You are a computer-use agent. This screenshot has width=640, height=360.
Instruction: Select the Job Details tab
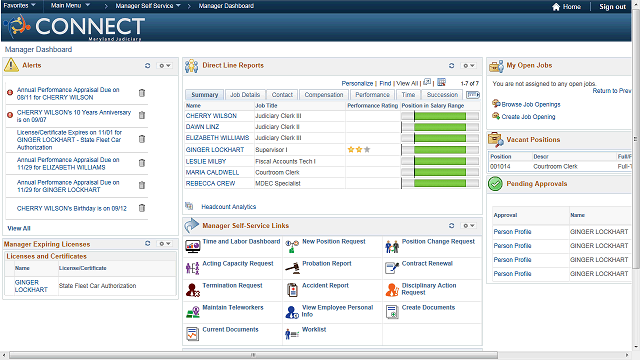[245, 95]
